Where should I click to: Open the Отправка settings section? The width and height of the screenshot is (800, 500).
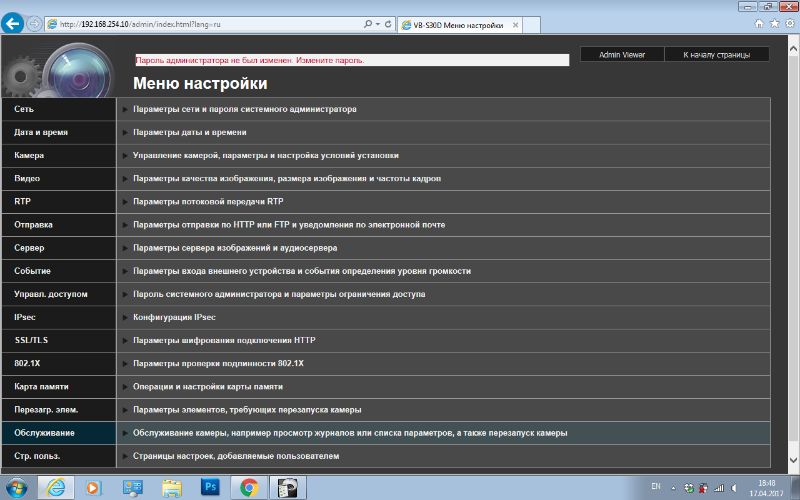point(59,225)
